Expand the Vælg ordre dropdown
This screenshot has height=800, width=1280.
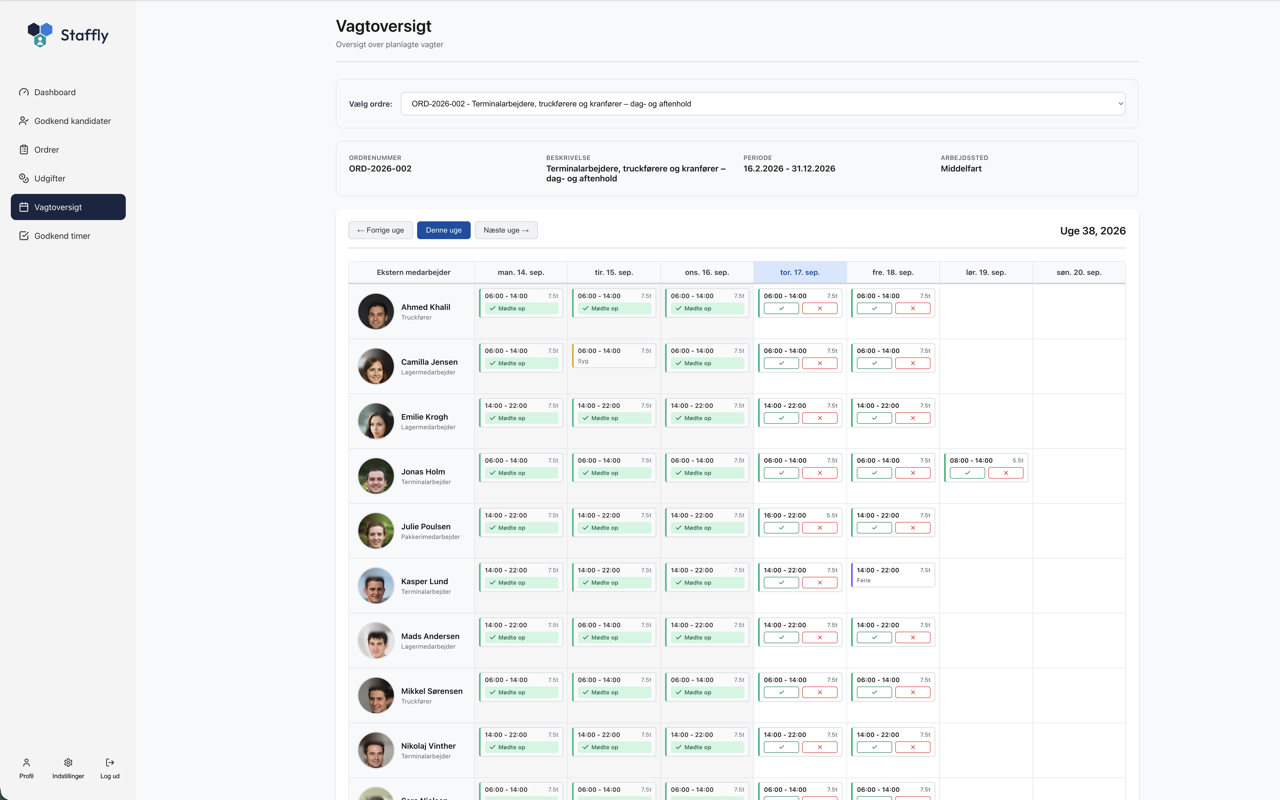pyautogui.click(x=763, y=104)
